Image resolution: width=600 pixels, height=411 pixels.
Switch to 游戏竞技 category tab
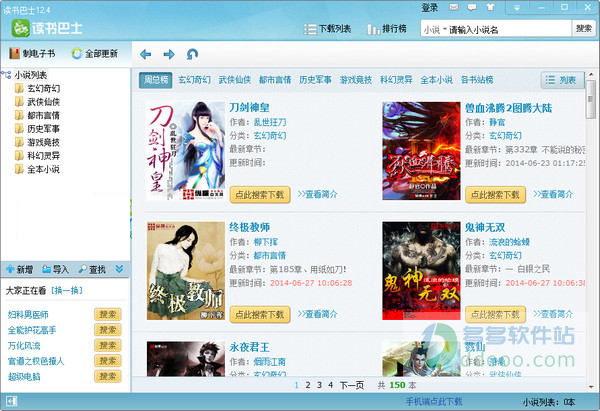click(x=356, y=80)
